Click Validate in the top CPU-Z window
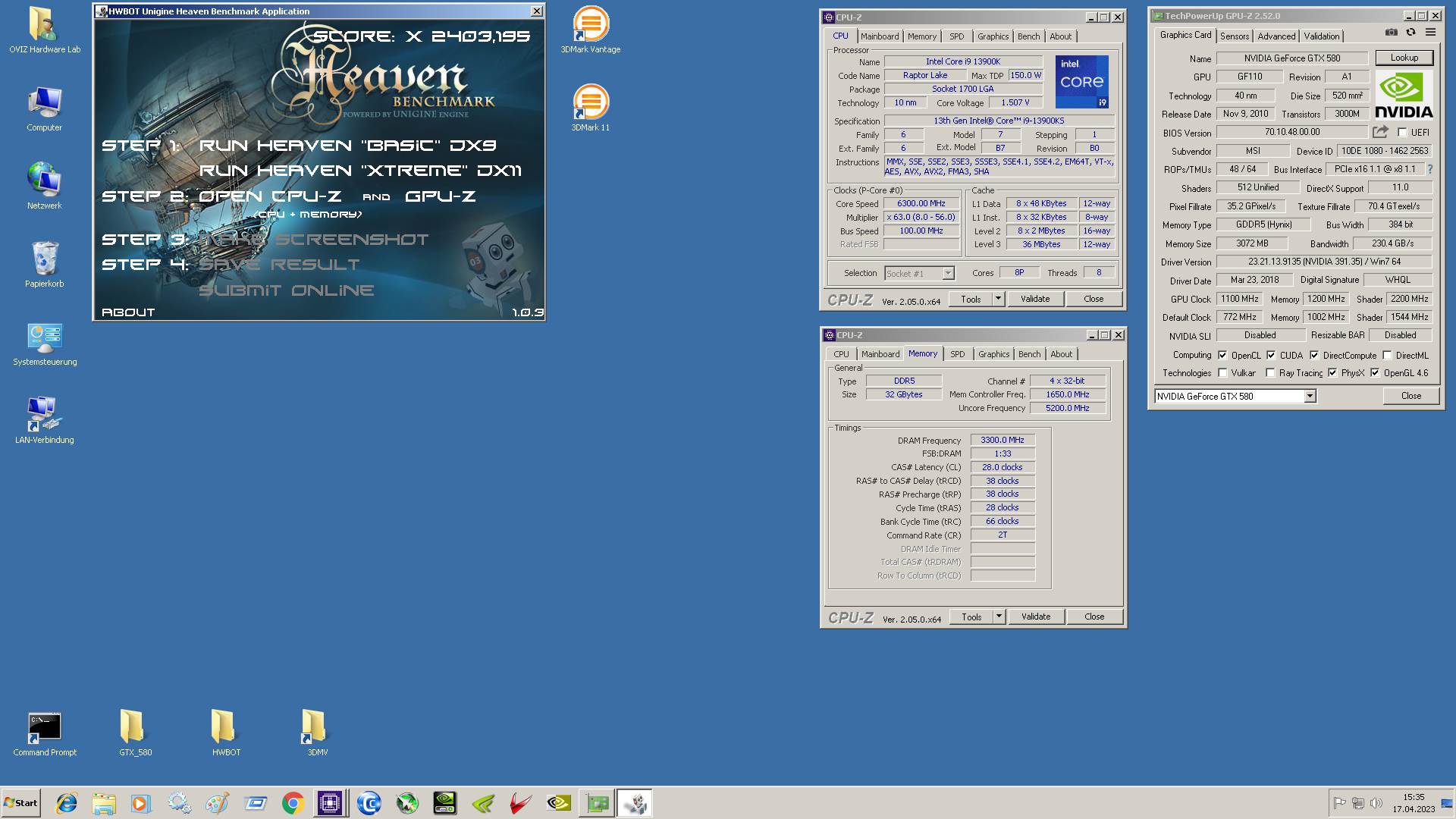1456x819 pixels. pyautogui.click(x=1035, y=299)
